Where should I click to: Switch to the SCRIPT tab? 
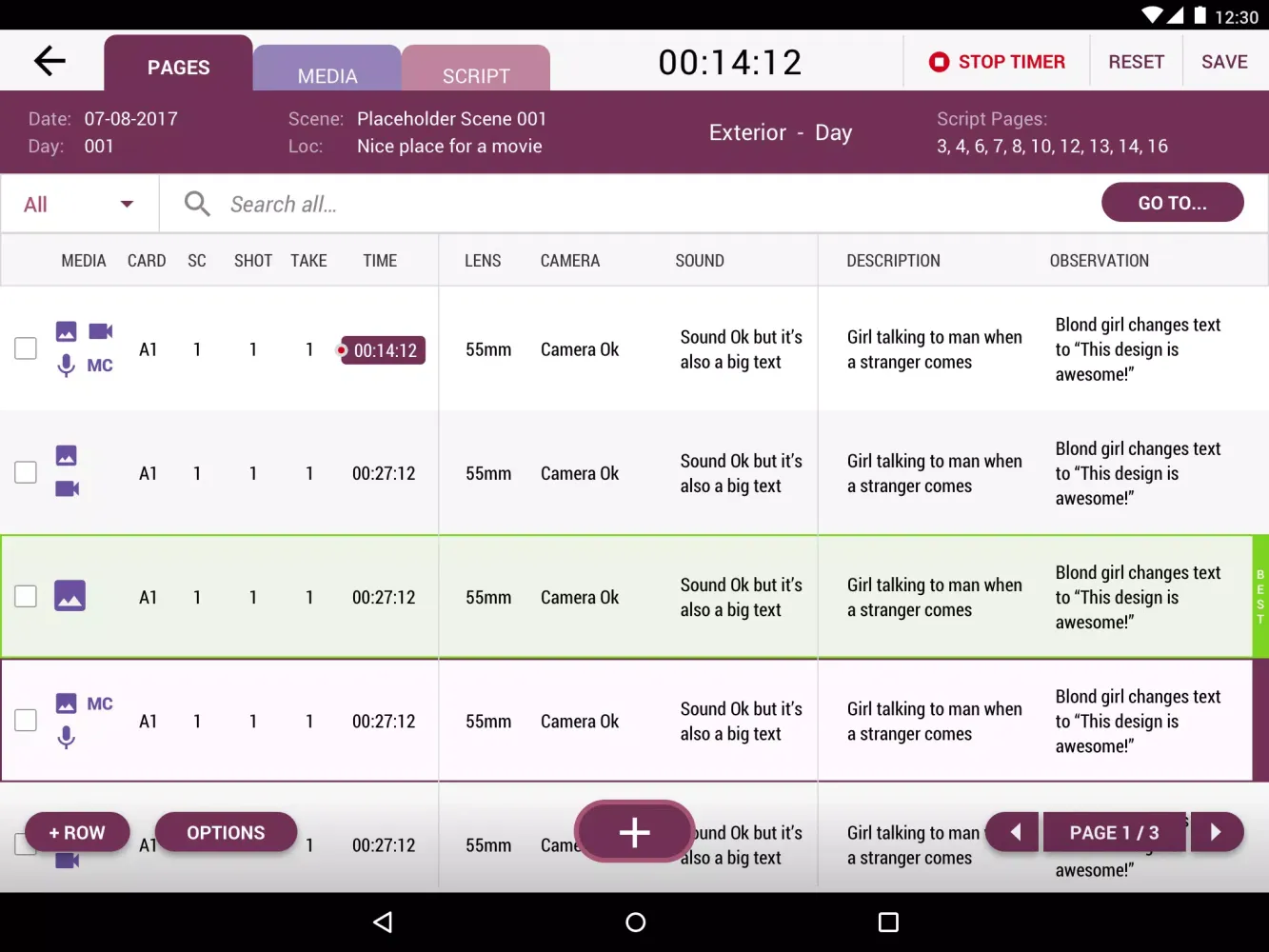[476, 69]
